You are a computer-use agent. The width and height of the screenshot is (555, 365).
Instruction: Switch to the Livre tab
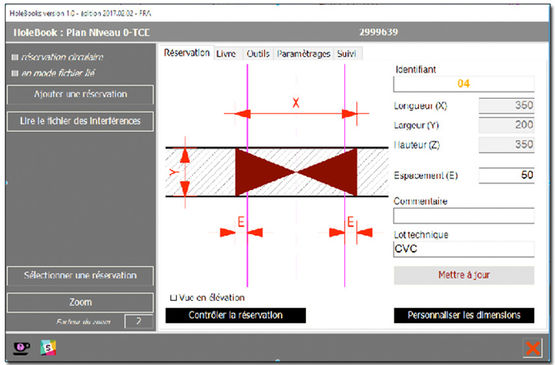[226, 53]
